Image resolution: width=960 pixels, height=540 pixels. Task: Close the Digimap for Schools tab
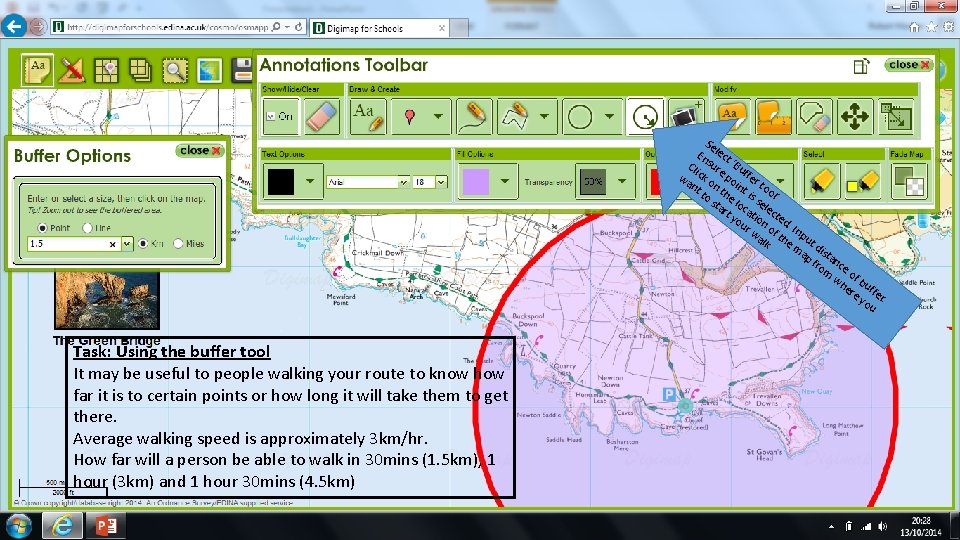441,28
